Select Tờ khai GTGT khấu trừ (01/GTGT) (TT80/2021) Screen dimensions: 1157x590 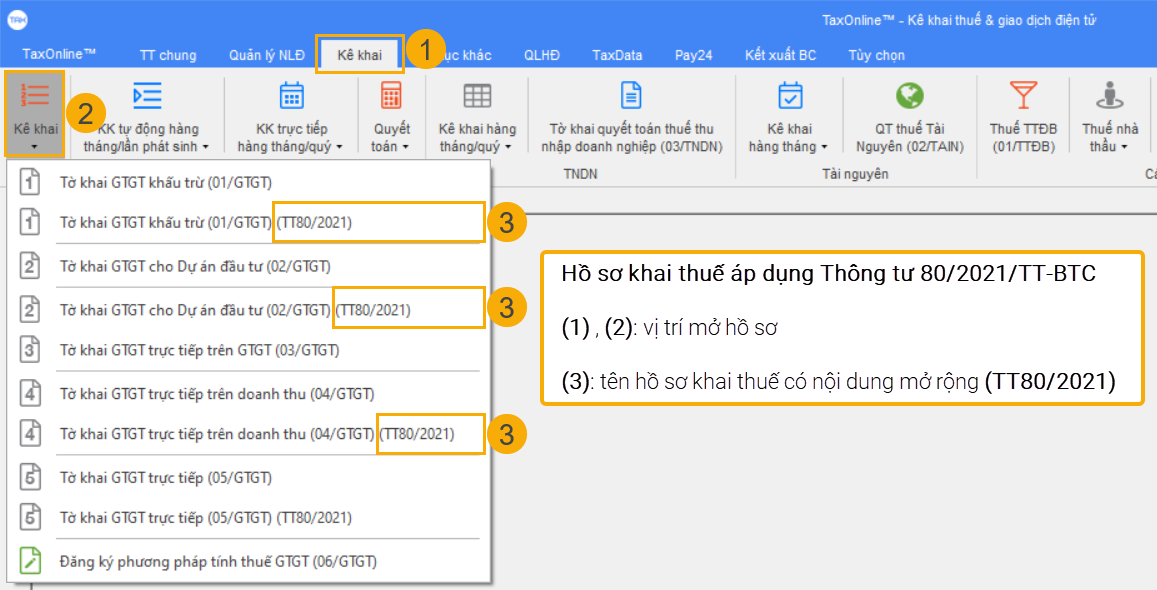coord(205,223)
